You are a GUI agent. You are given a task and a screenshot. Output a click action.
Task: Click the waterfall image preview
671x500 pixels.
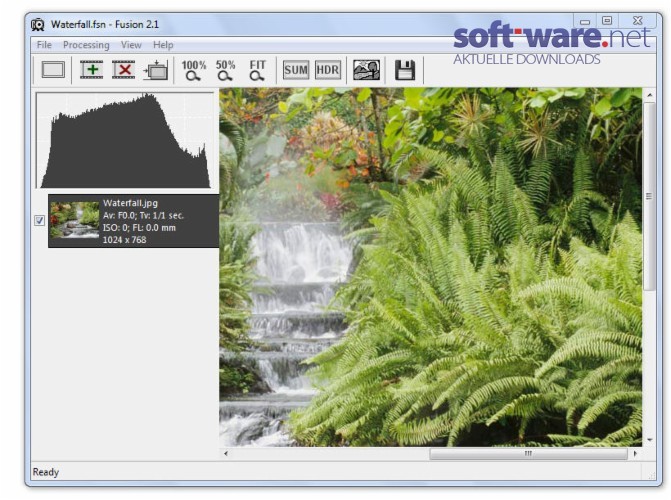pyautogui.click(x=431, y=267)
